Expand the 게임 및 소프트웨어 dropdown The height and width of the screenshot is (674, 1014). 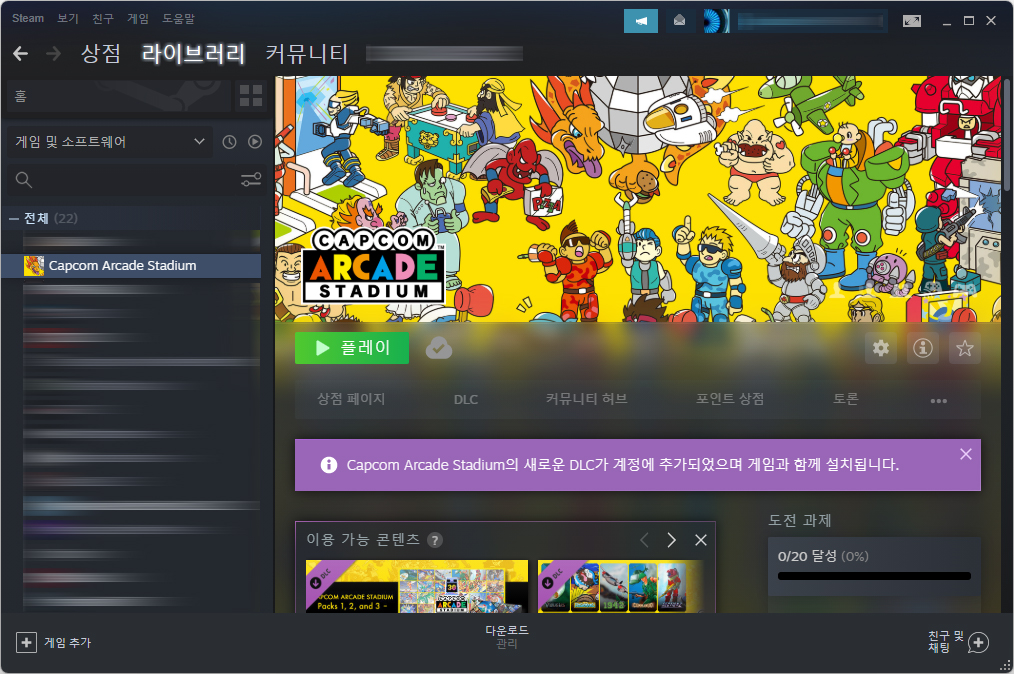(109, 142)
